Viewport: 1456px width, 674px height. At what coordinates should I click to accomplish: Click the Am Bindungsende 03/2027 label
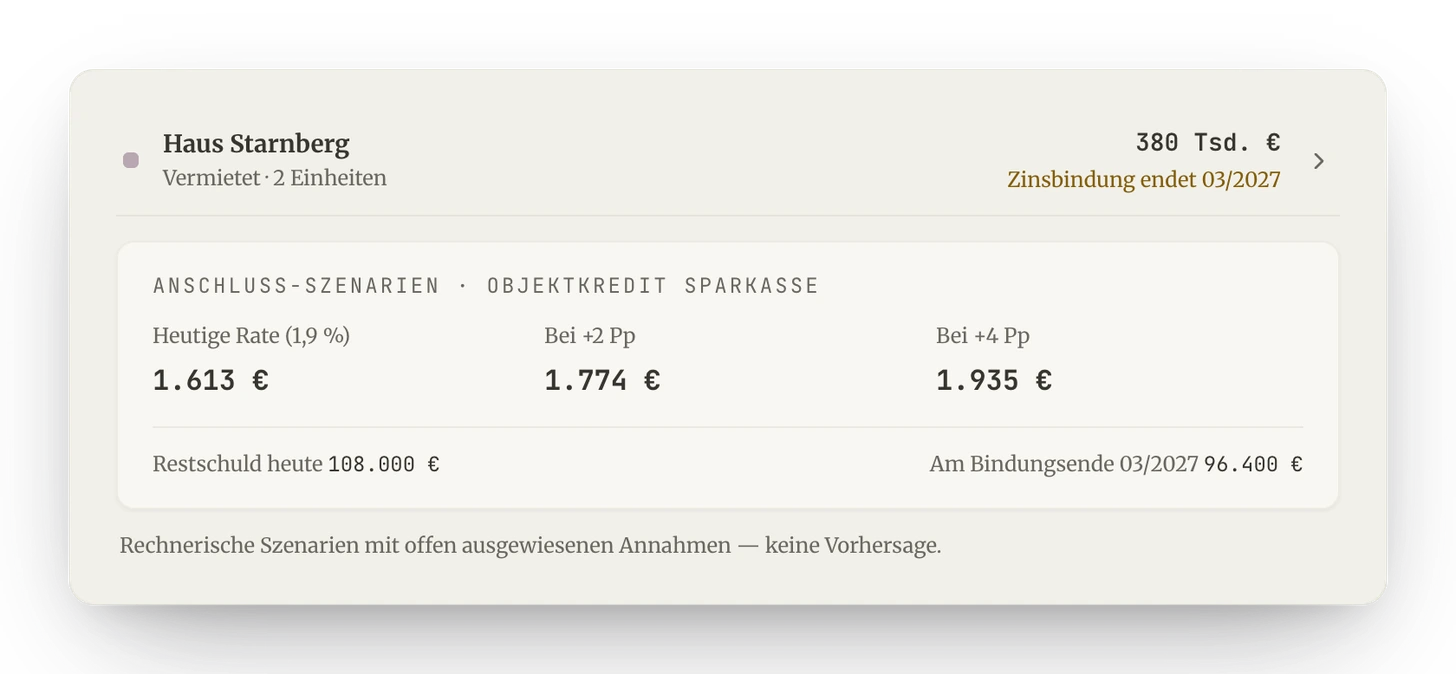[1064, 464]
